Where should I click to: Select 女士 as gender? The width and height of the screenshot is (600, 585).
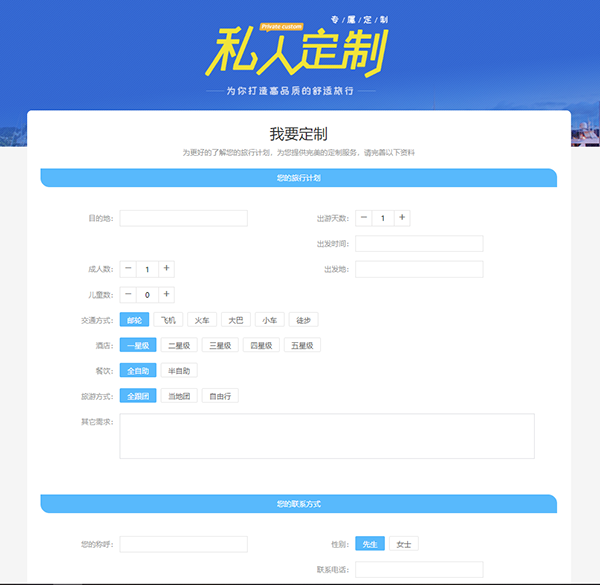404,544
